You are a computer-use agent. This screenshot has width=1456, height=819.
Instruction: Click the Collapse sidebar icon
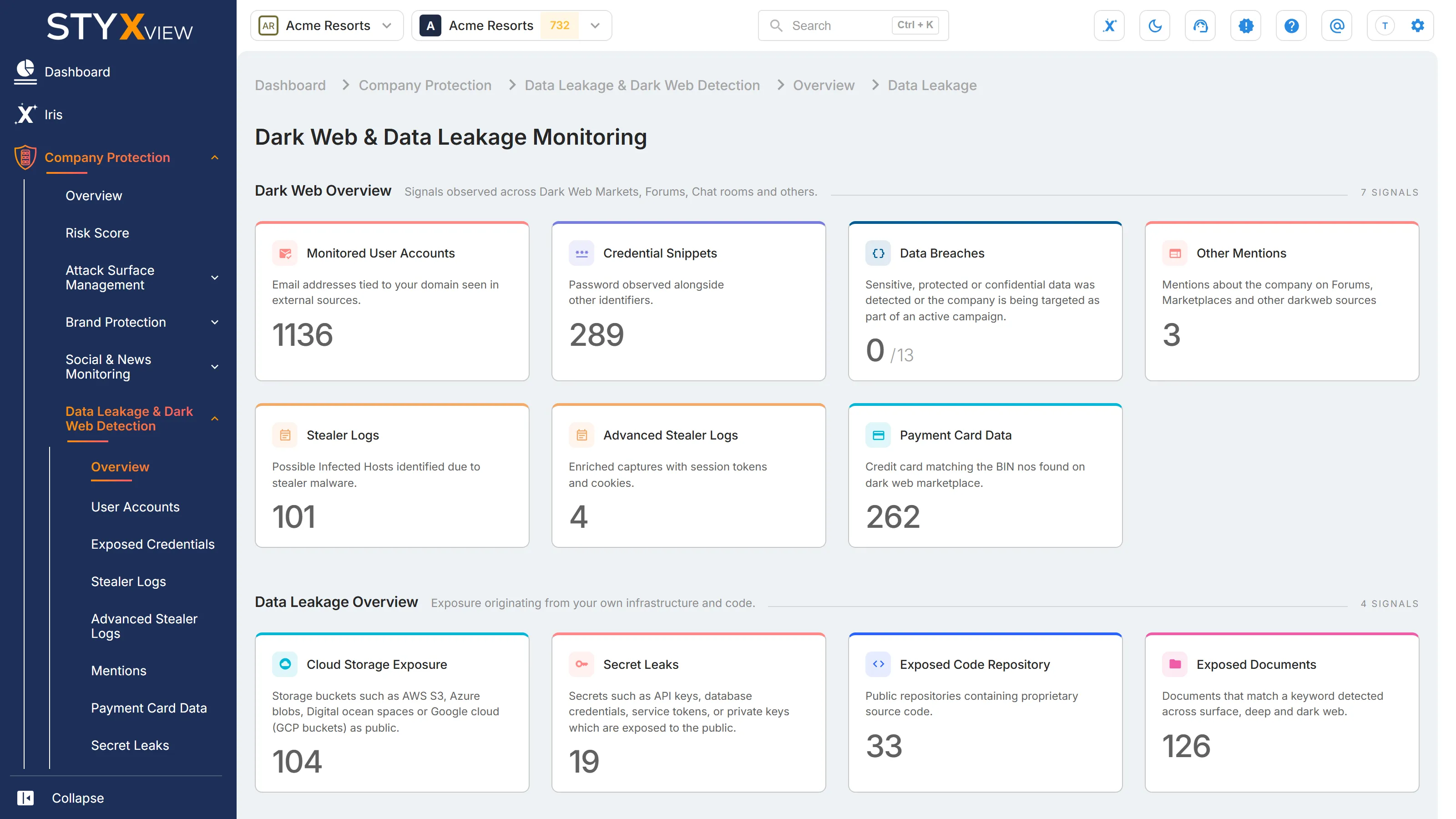(x=25, y=798)
